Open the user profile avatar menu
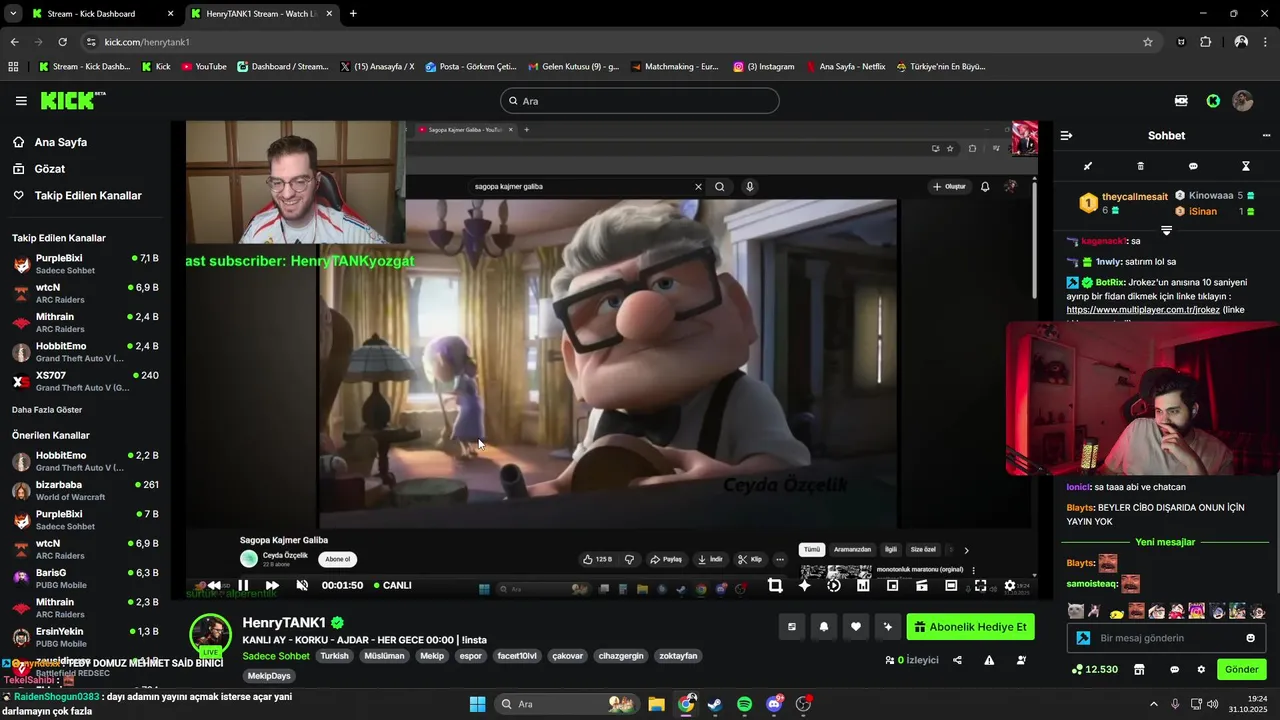 (x=1243, y=101)
